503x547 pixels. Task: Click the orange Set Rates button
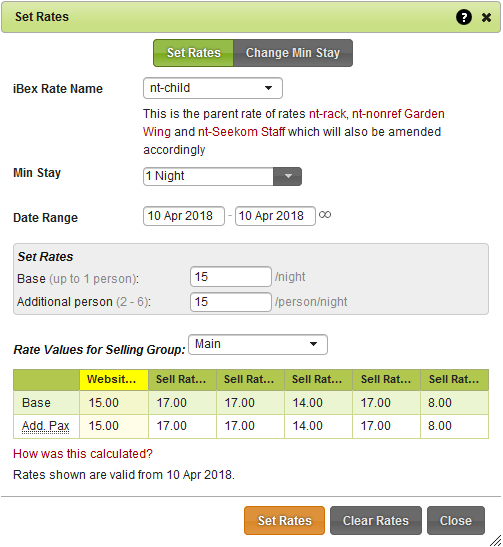pyautogui.click(x=284, y=521)
